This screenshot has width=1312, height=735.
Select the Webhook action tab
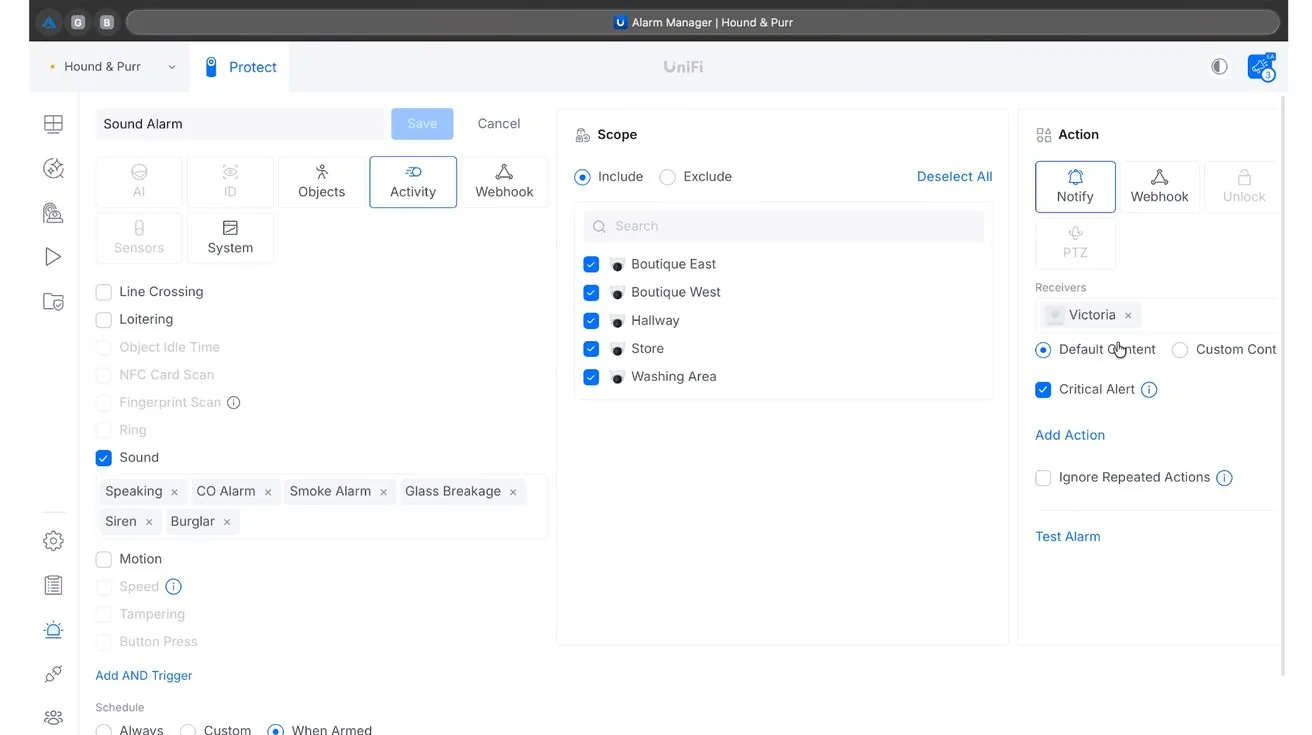coord(1159,187)
